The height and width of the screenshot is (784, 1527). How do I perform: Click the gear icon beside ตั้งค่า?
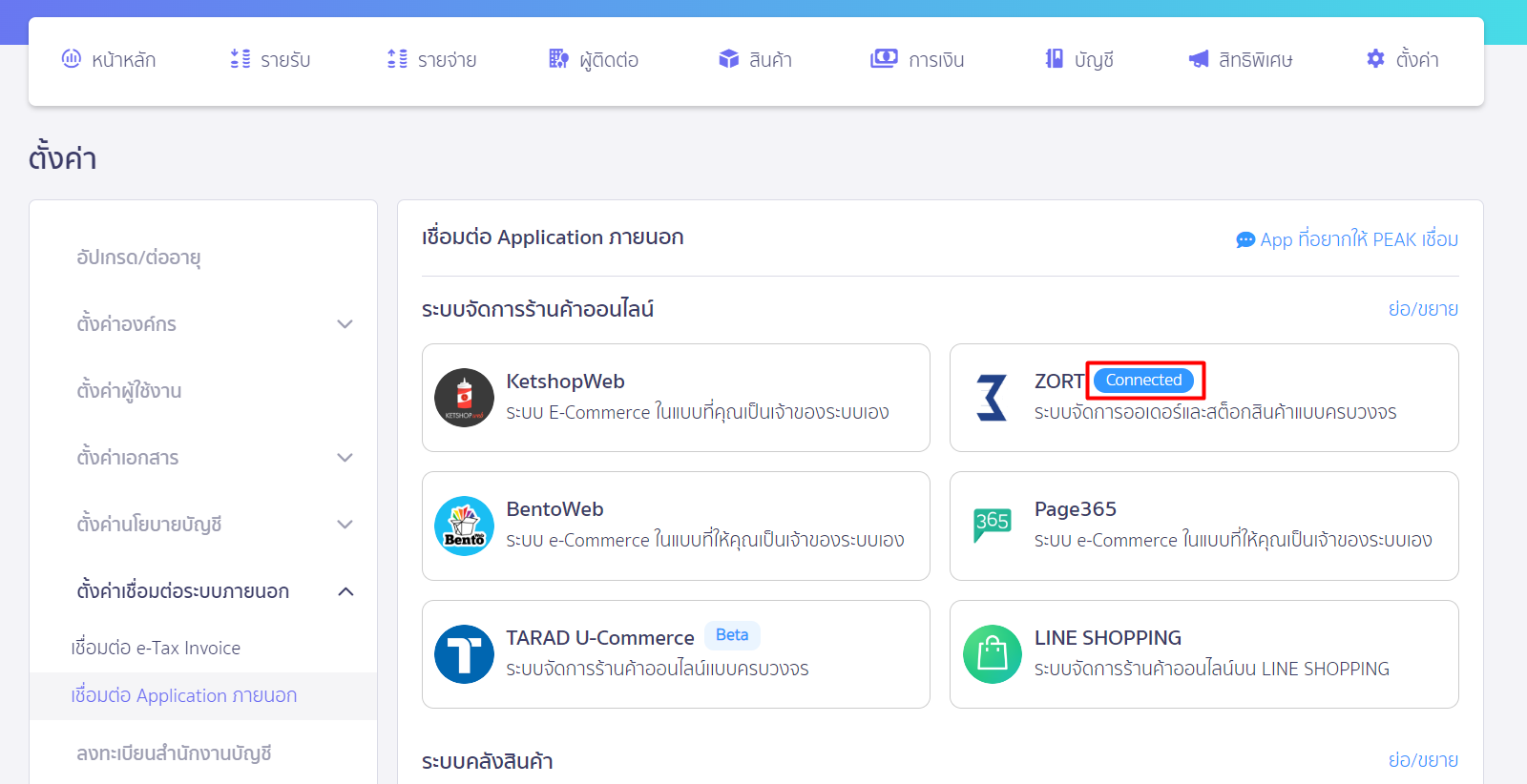point(1375,59)
